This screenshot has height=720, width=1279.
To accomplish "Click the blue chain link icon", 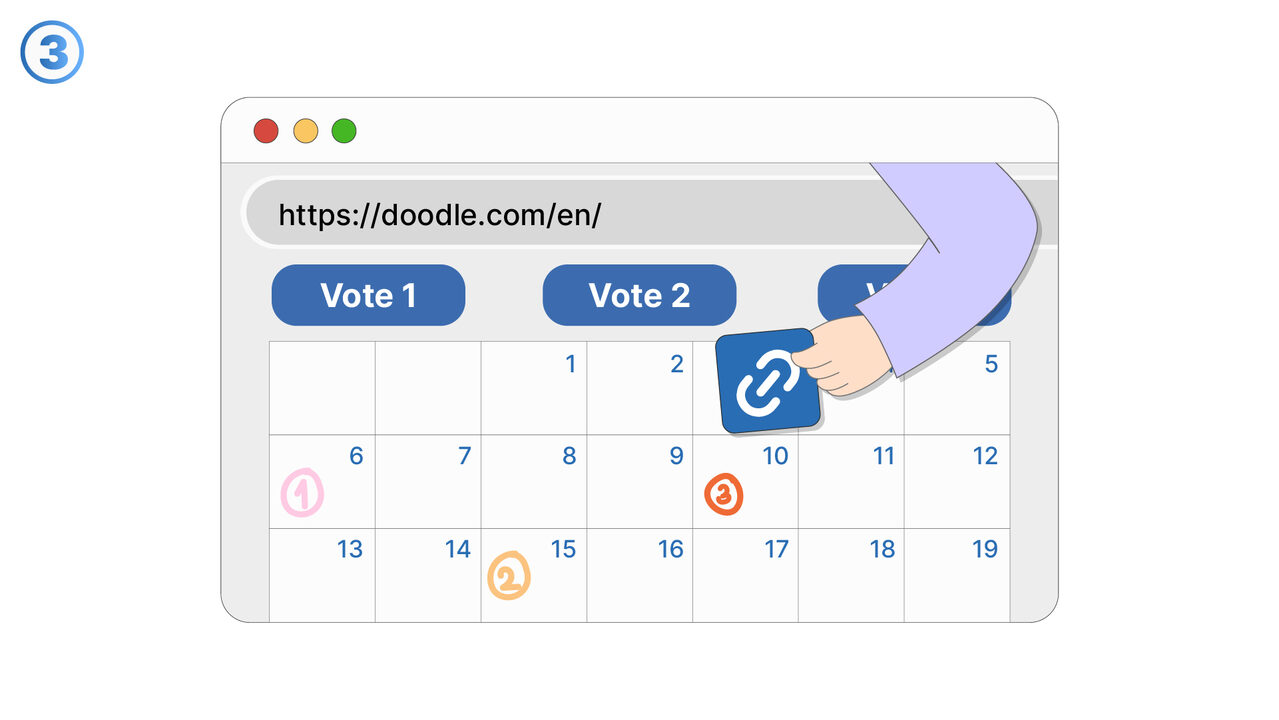I will point(768,383).
